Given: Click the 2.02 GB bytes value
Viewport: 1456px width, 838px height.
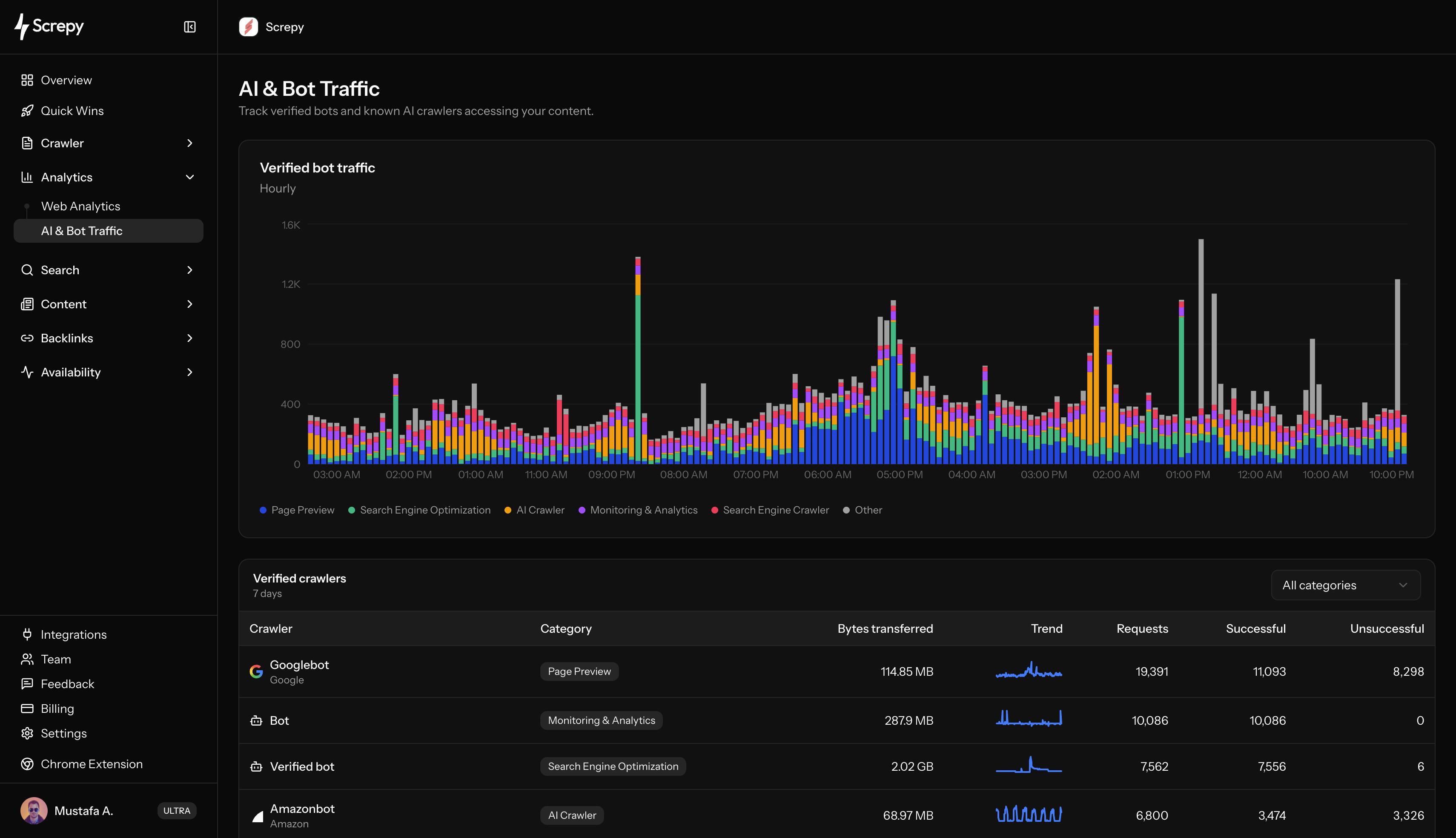Looking at the screenshot, I should [x=912, y=766].
